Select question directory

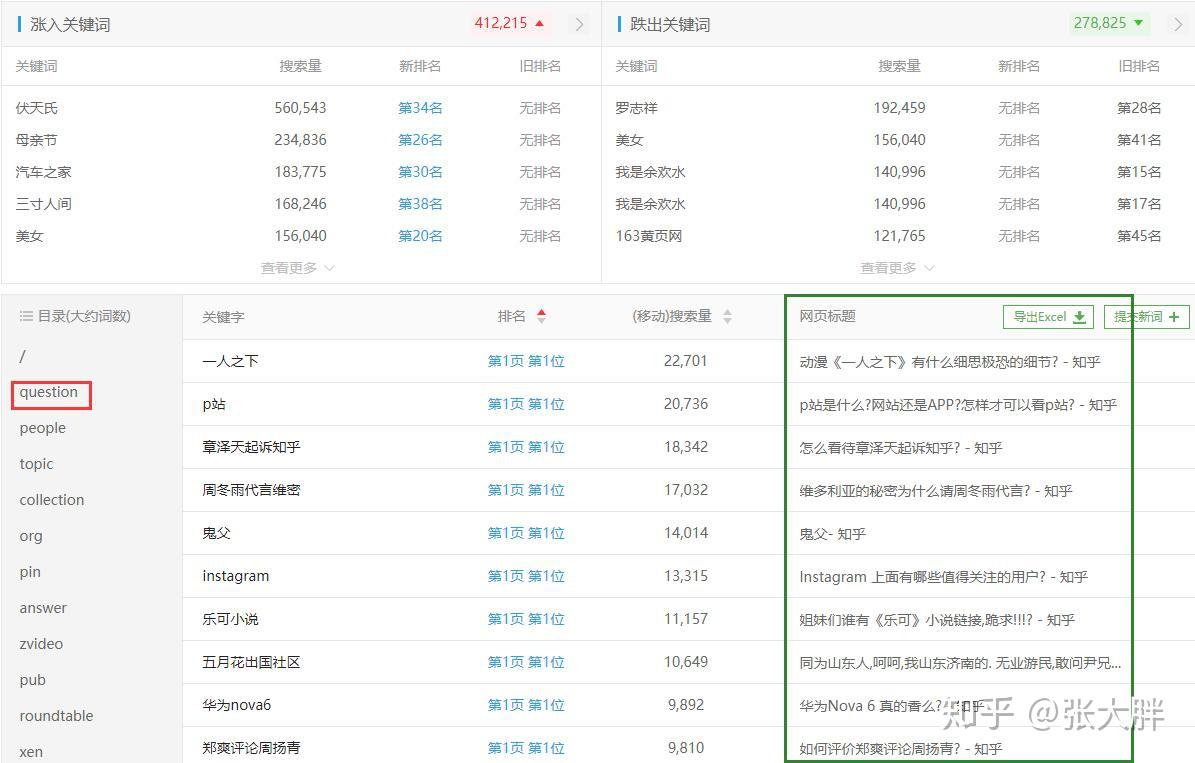click(x=49, y=392)
